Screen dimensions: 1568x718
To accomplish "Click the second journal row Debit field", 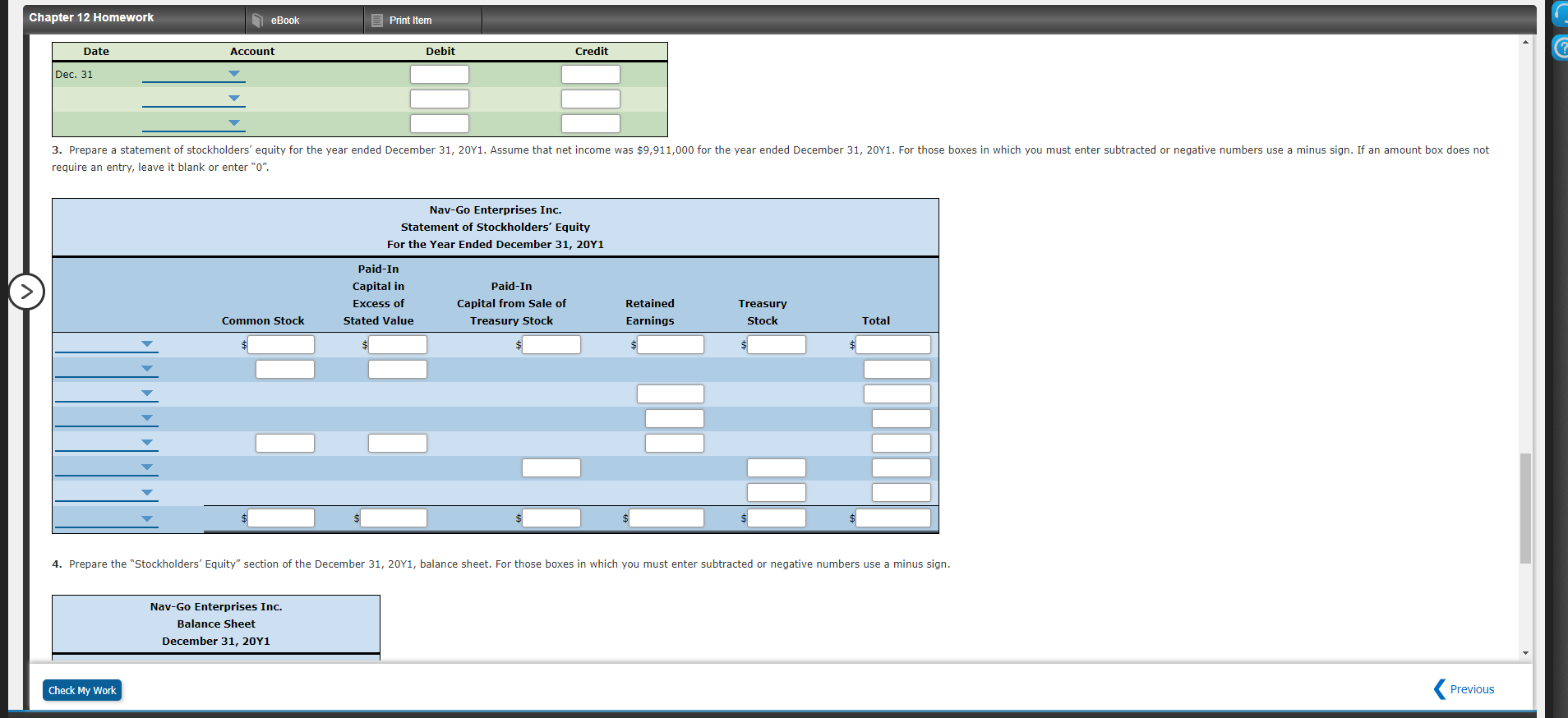I will [440, 99].
